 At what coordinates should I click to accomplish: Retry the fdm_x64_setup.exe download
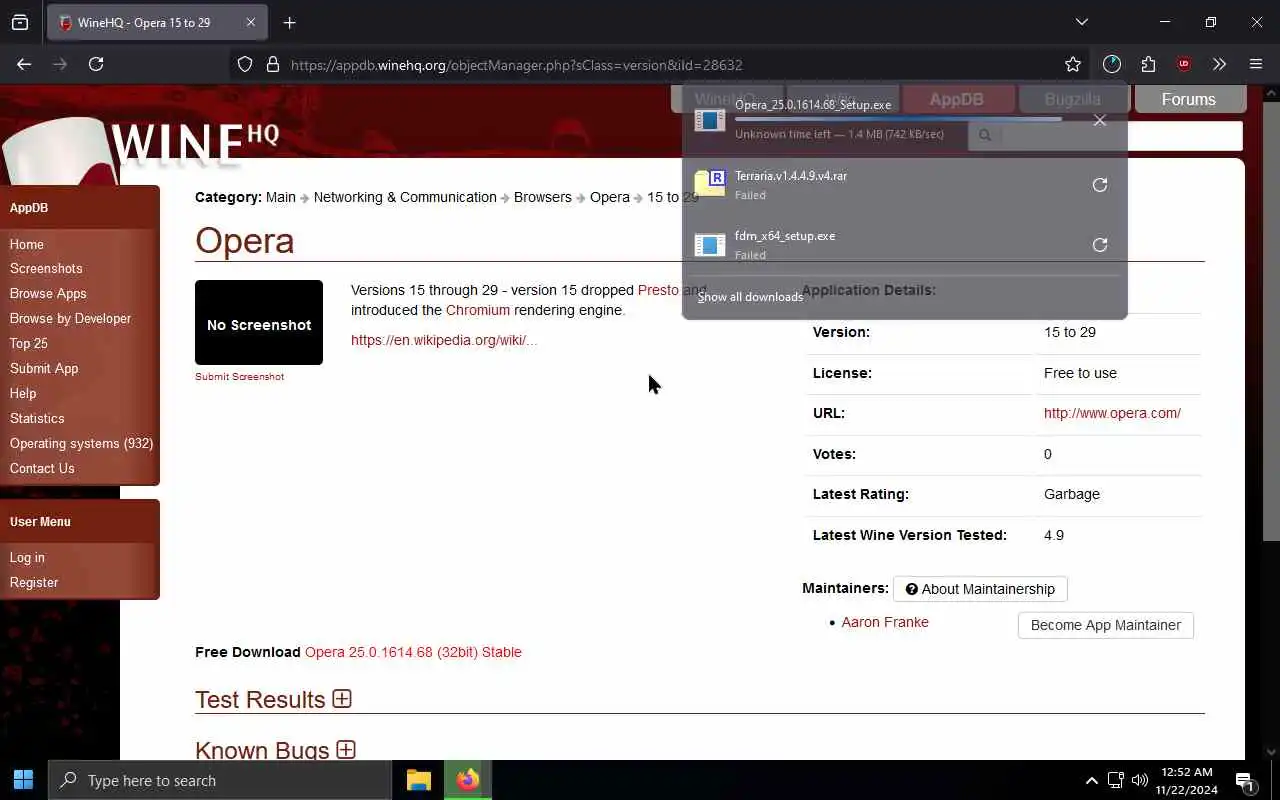[x=1100, y=245]
